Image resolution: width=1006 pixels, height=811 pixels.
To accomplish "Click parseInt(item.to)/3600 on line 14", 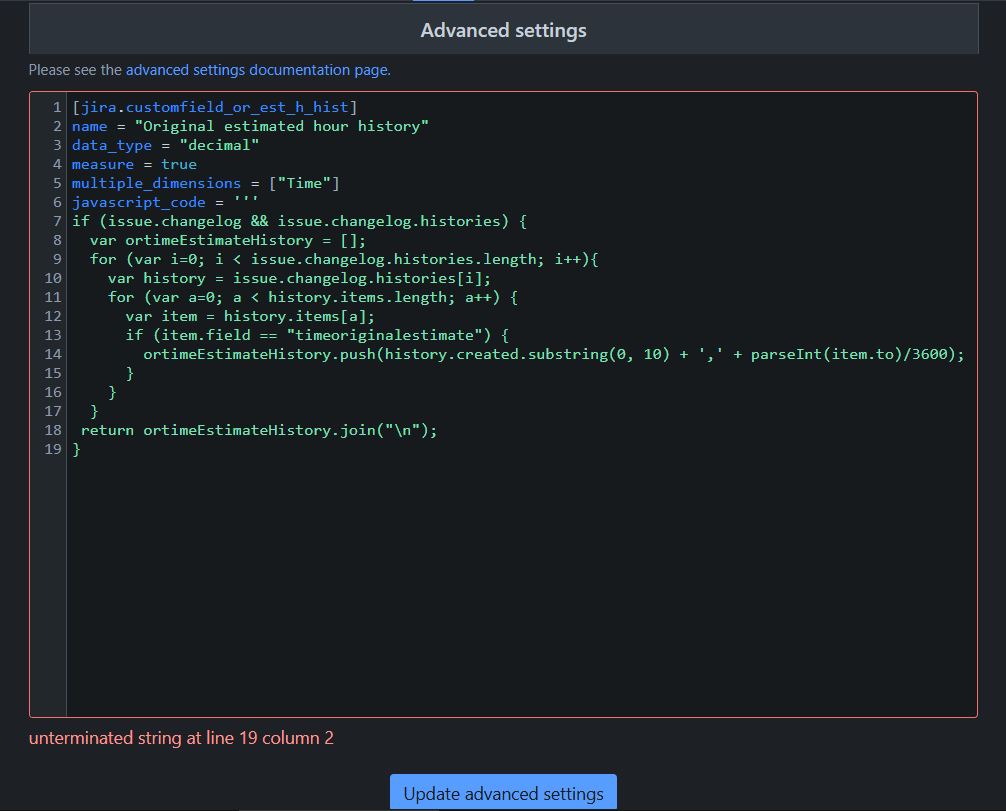I will click(x=849, y=354).
